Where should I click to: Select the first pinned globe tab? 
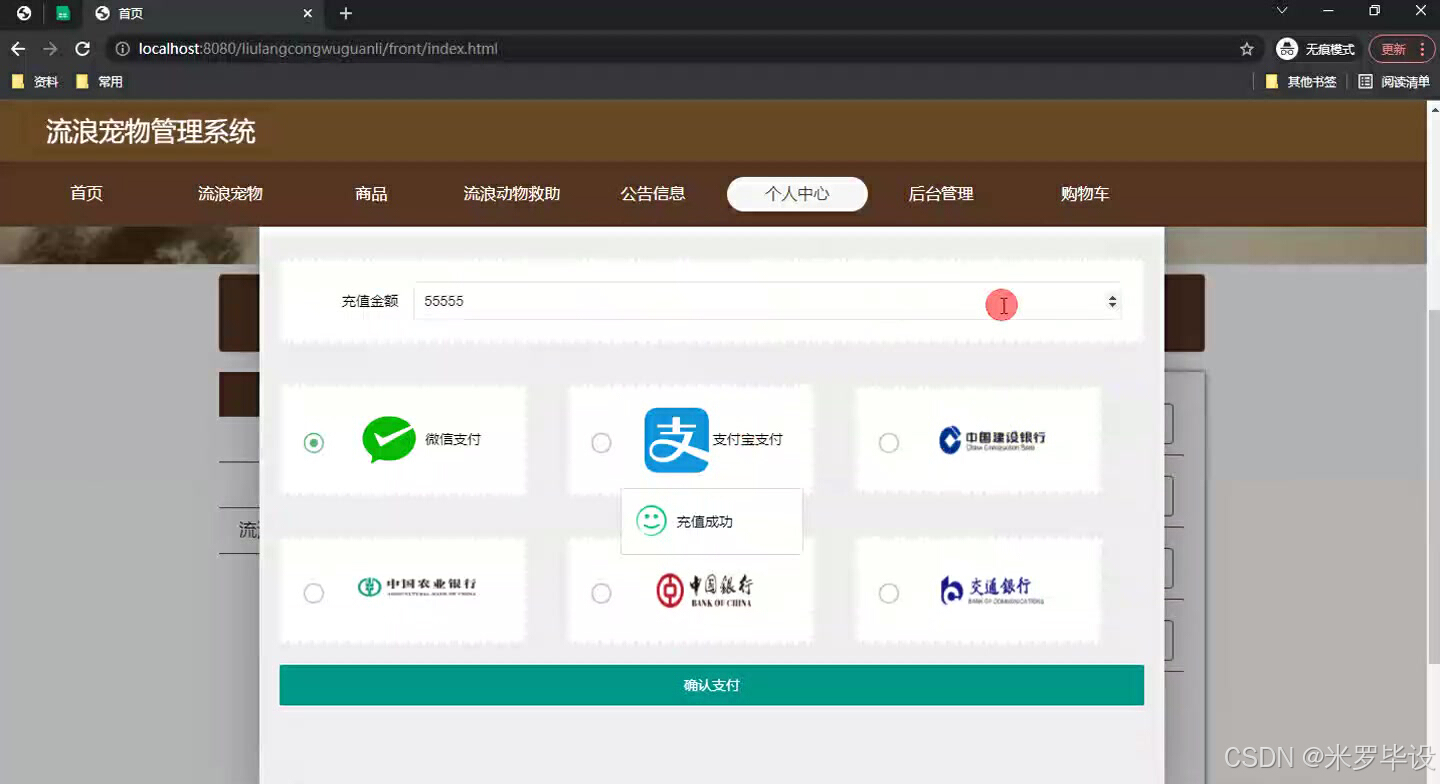click(24, 14)
